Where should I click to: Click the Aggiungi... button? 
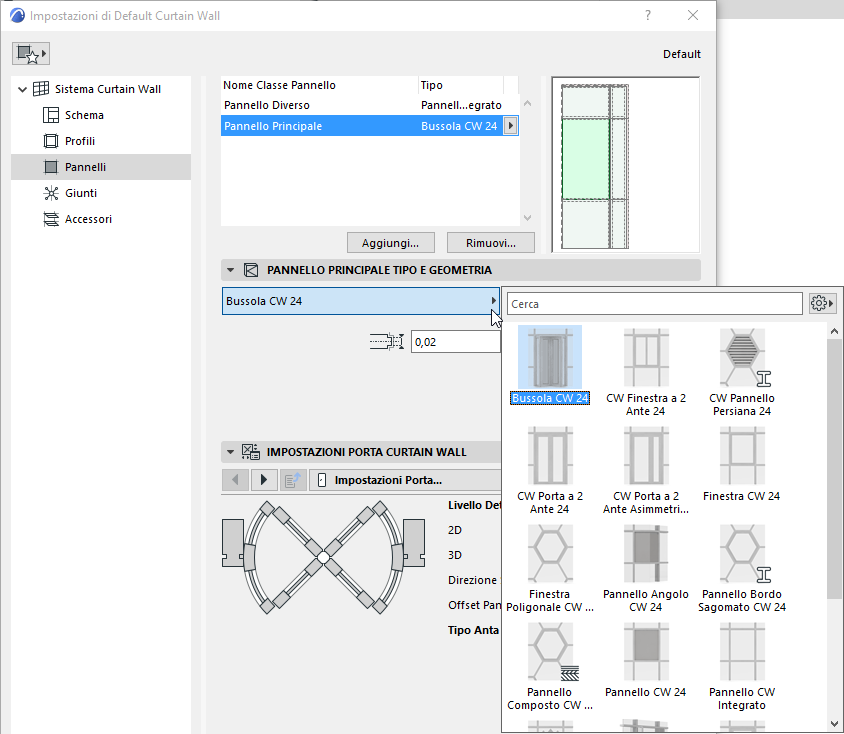(x=390, y=243)
